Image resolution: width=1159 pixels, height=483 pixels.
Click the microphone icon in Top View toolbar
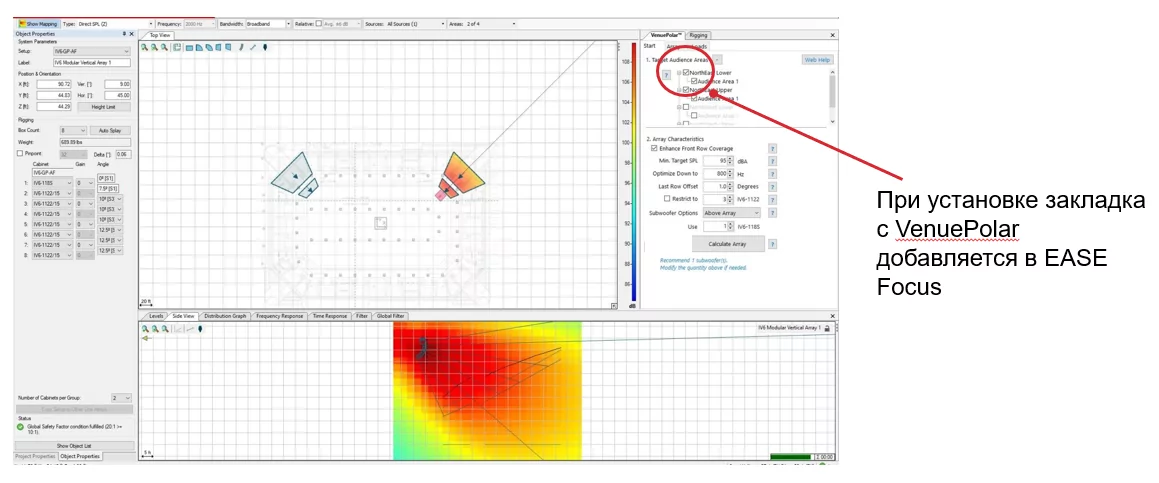(264, 47)
